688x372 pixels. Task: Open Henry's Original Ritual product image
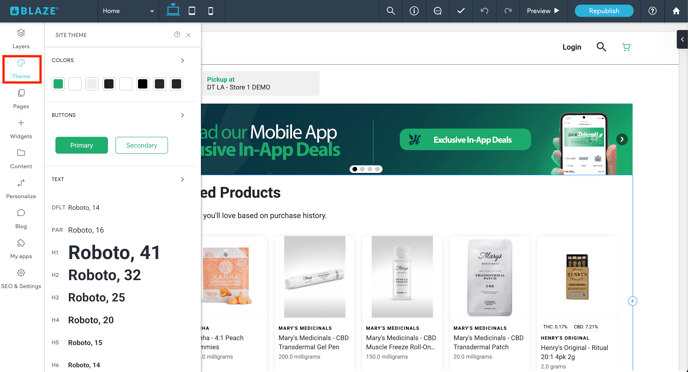coord(577,277)
